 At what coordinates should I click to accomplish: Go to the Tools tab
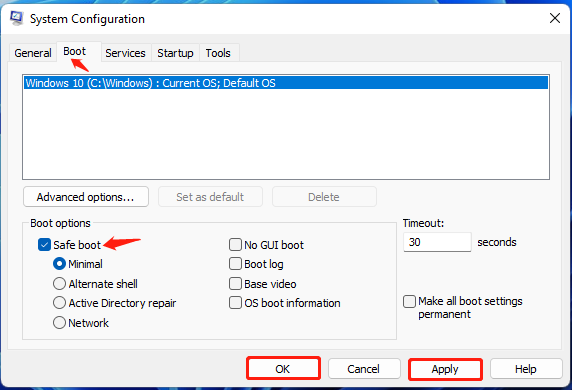pyautogui.click(x=218, y=53)
